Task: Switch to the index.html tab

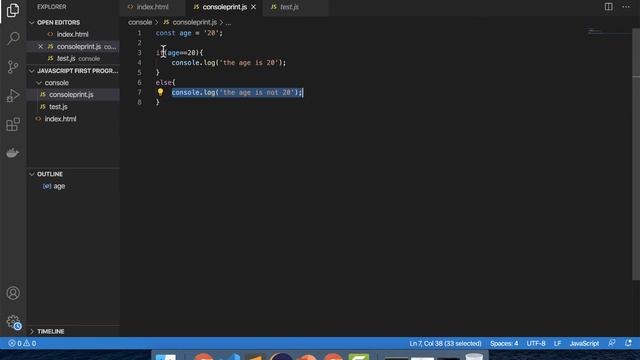Action: pyautogui.click(x=152, y=7)
